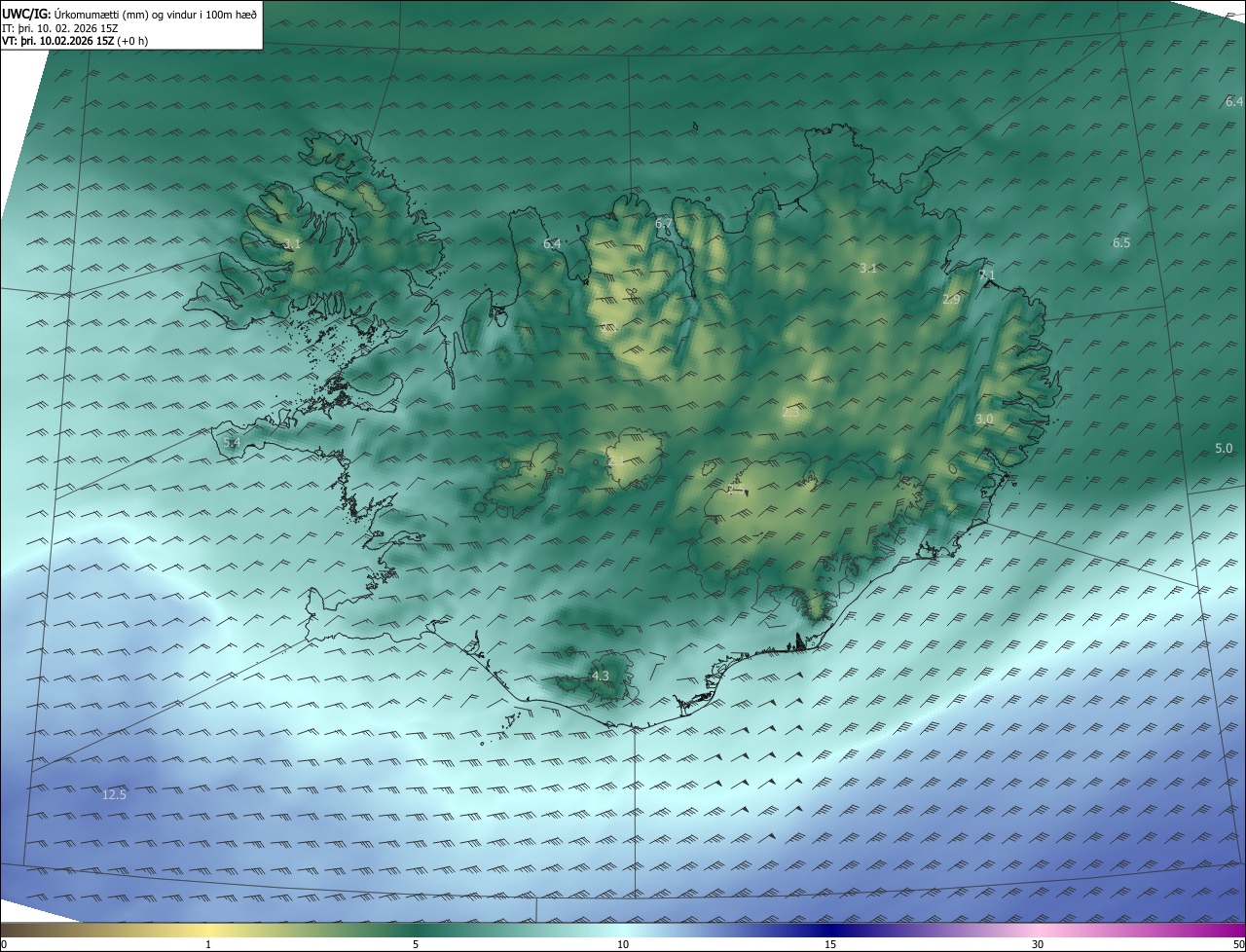The width and height of the screenshot is (1246, 952).
Task: Click the 4.3 value on the southern glacier
Action: tap(600, 676)
